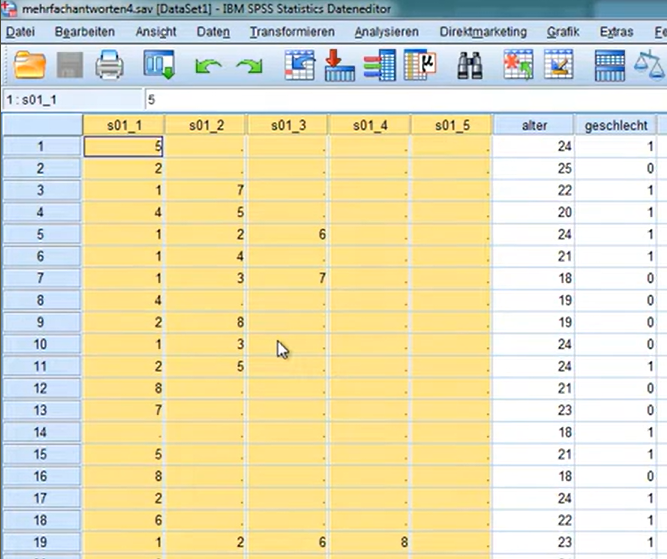Viewport: 667px width, 559px height.
Task: Open the Transformieren menu
Action: [x=292, y=32]
